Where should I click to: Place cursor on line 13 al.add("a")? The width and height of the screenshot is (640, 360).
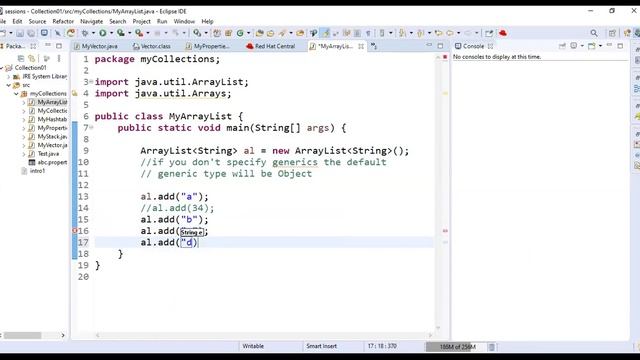(174, 196)
